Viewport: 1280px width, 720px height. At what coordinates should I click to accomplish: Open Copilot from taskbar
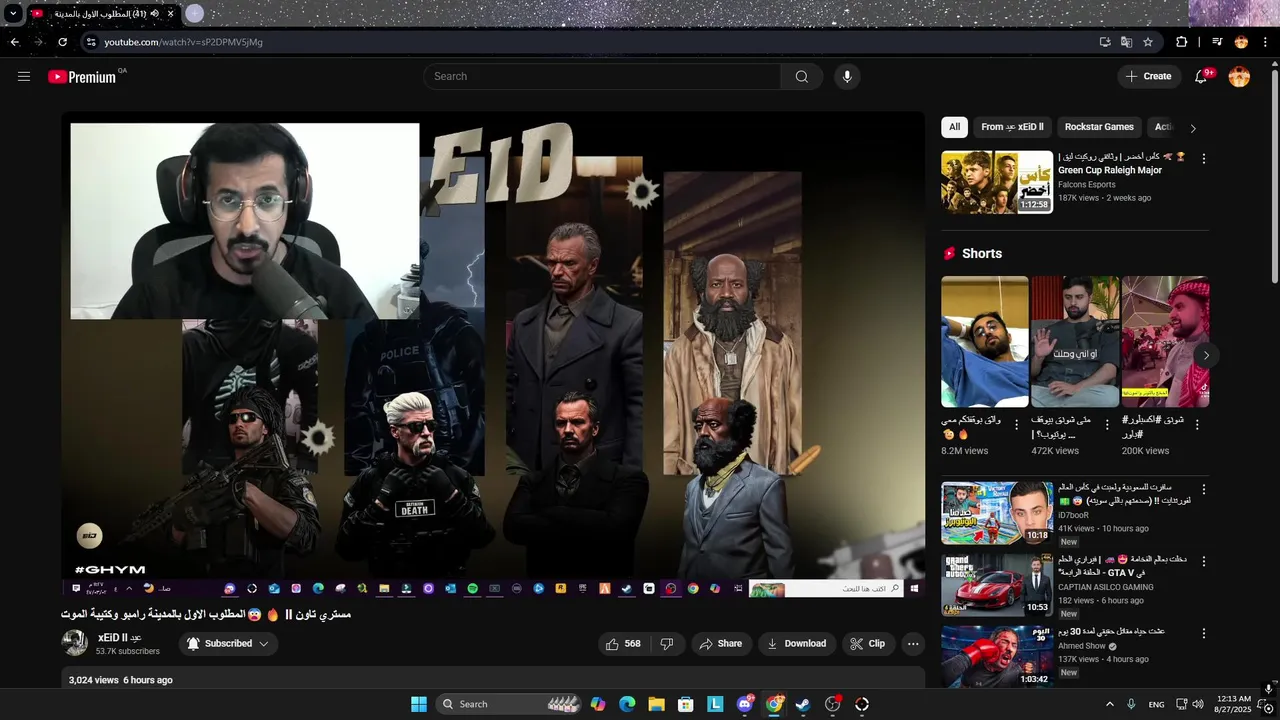pyautogui.click(x=598, y=704)
